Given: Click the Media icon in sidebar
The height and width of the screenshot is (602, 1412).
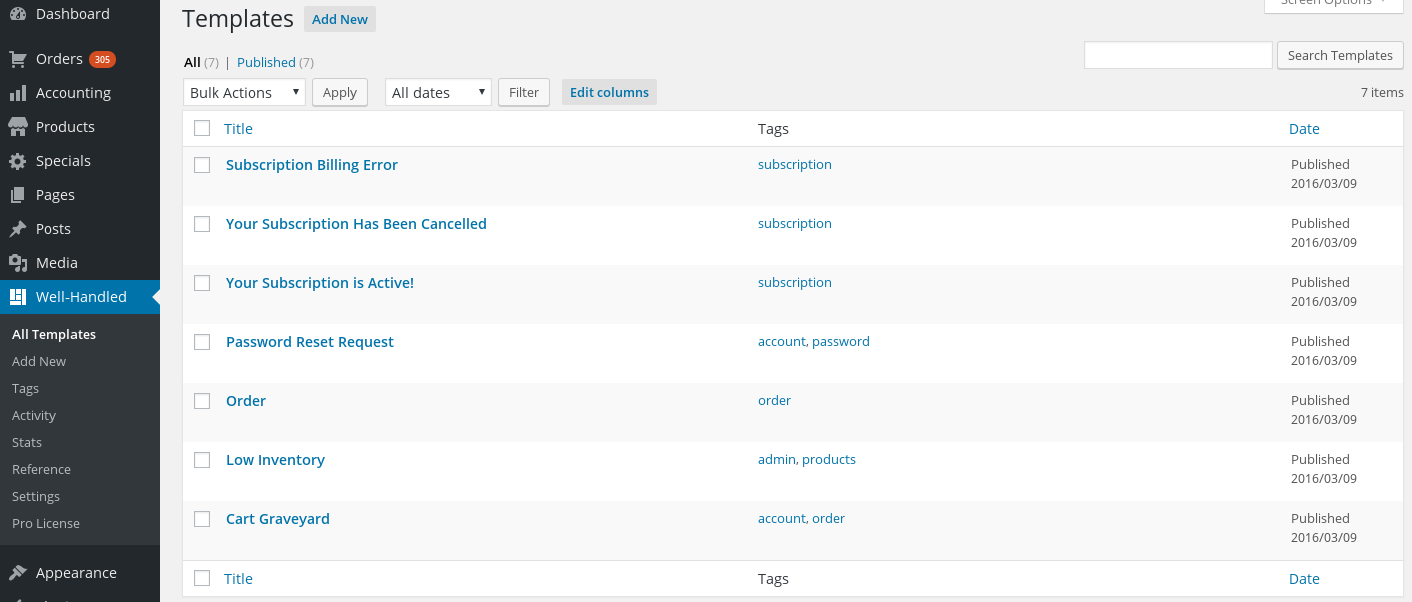Looking at the screenshot, I should (18, 263).
